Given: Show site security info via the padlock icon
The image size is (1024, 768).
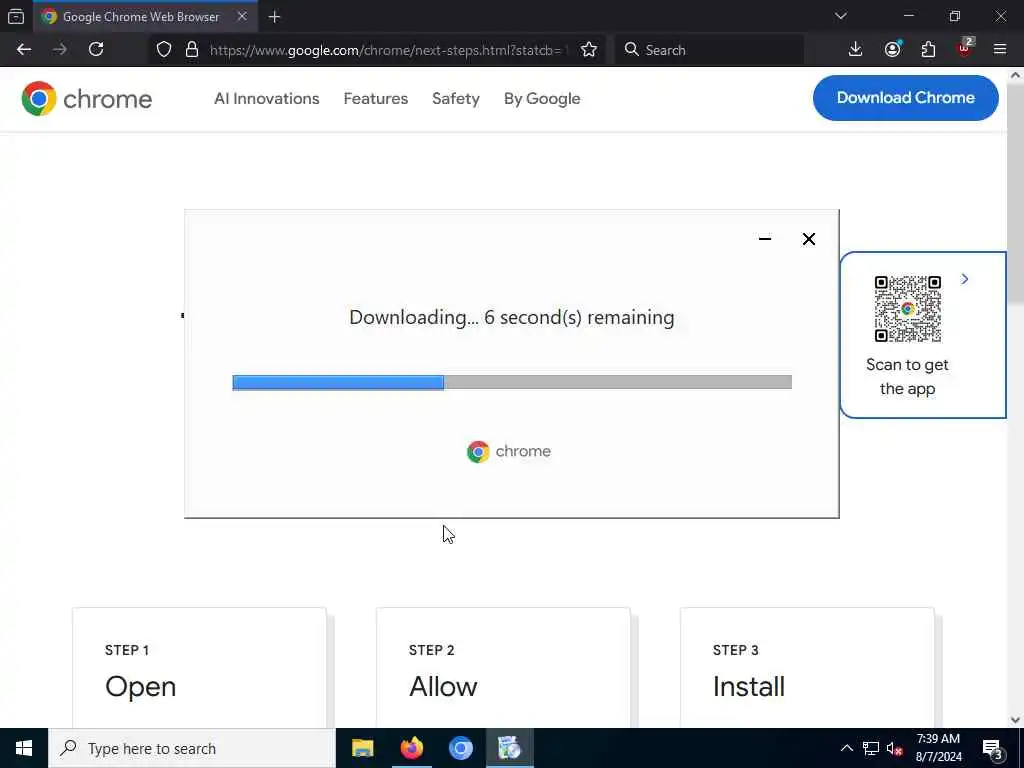Looking at the screenshot, I should click(x=191, y=50).
